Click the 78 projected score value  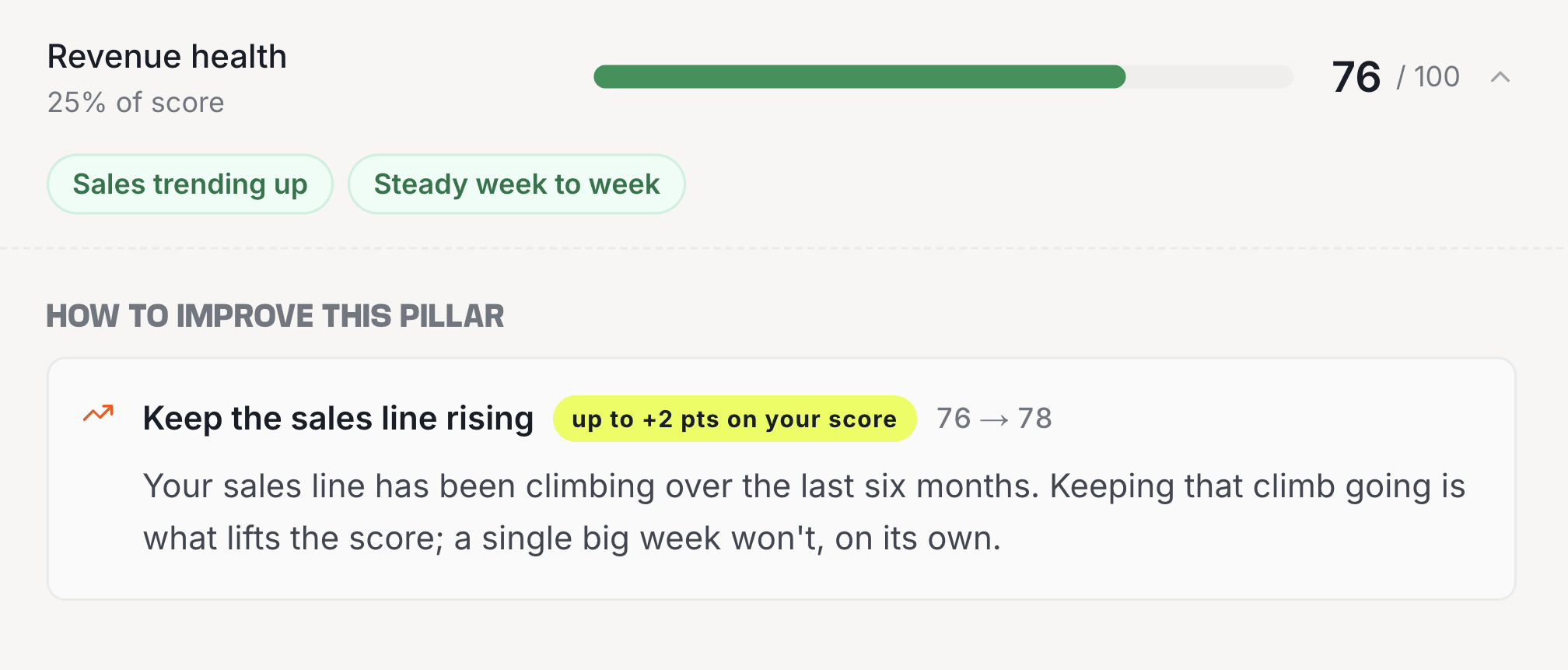click(1034, 419)
